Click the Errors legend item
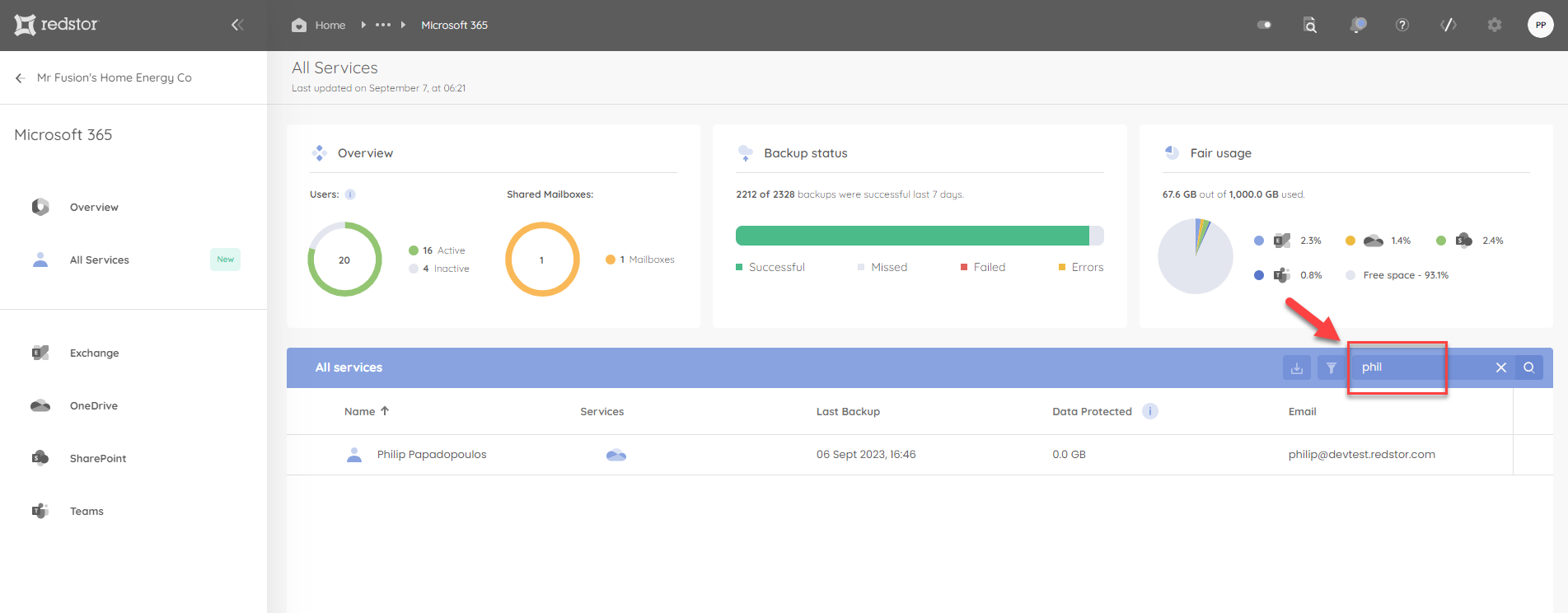This screenshot has width=1568, height=613. pos(1081,267)
